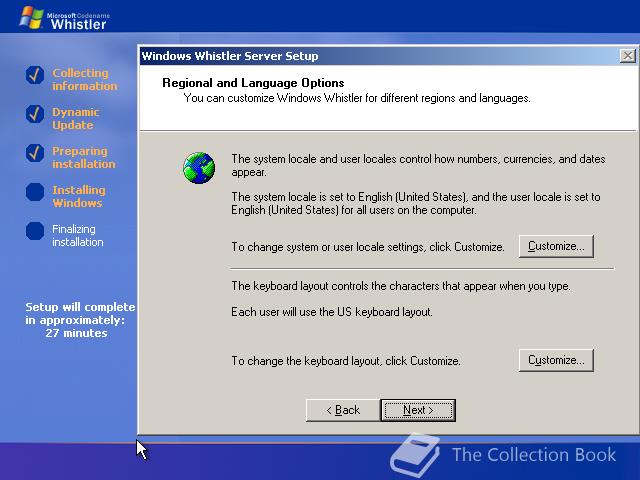The width and height of the screenshot is (640, 480).
Task: Click the 'Dynamic Update' step label
Action: point(76,118)
